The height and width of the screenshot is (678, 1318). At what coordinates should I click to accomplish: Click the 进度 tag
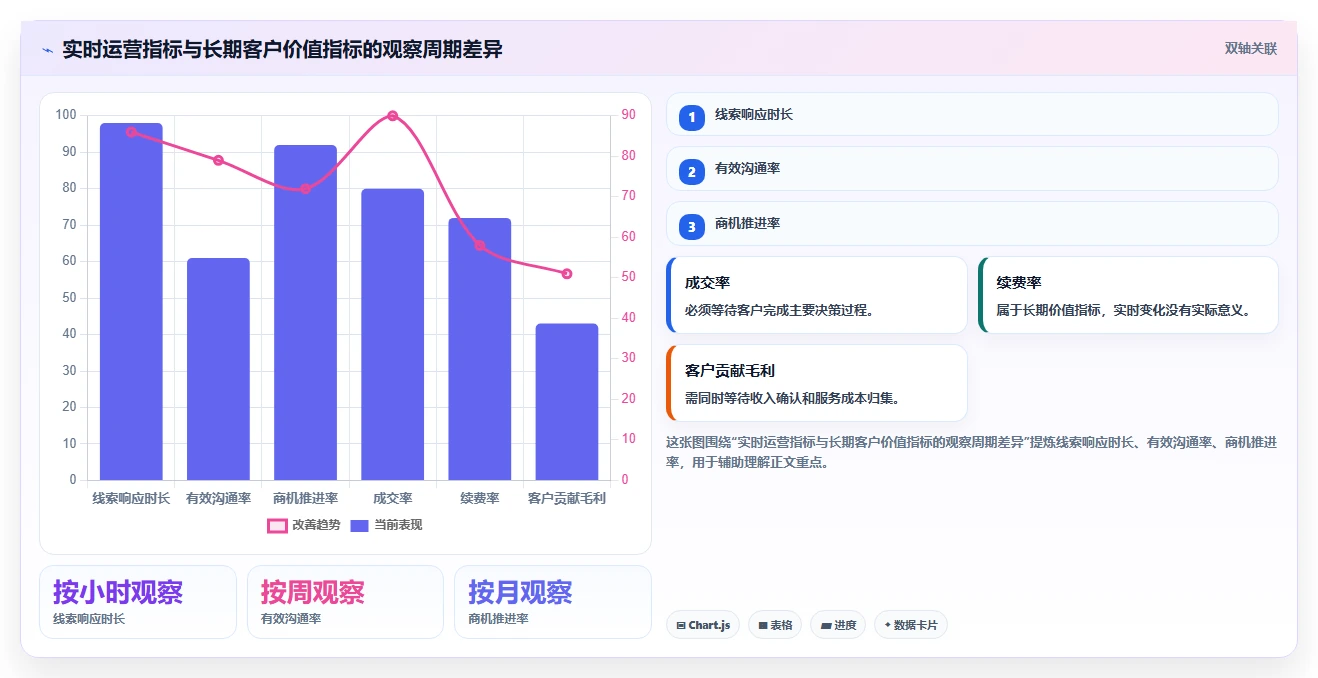838,625
